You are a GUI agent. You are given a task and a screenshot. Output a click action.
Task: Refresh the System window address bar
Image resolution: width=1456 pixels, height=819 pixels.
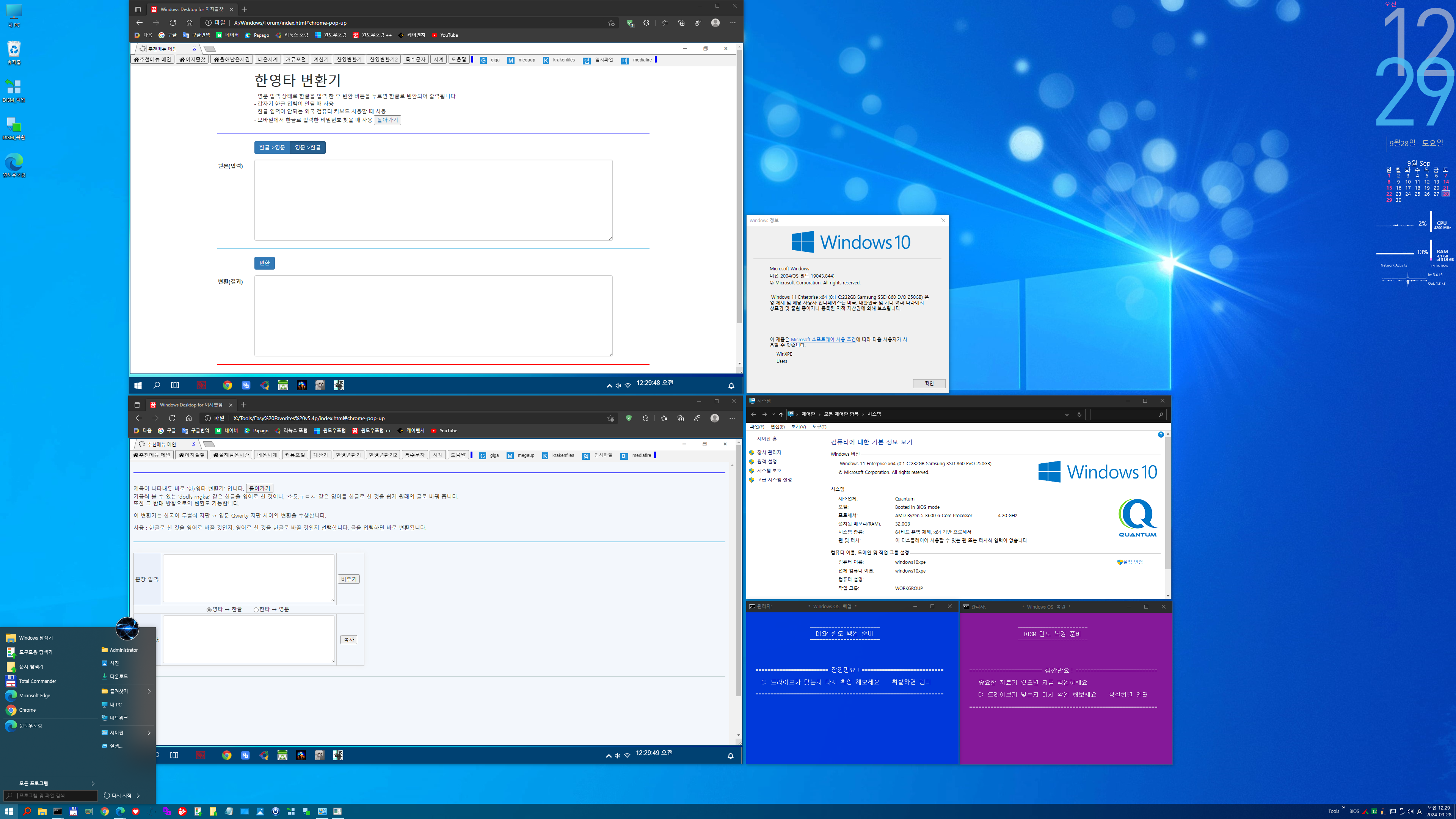[x=1079, y=414]
